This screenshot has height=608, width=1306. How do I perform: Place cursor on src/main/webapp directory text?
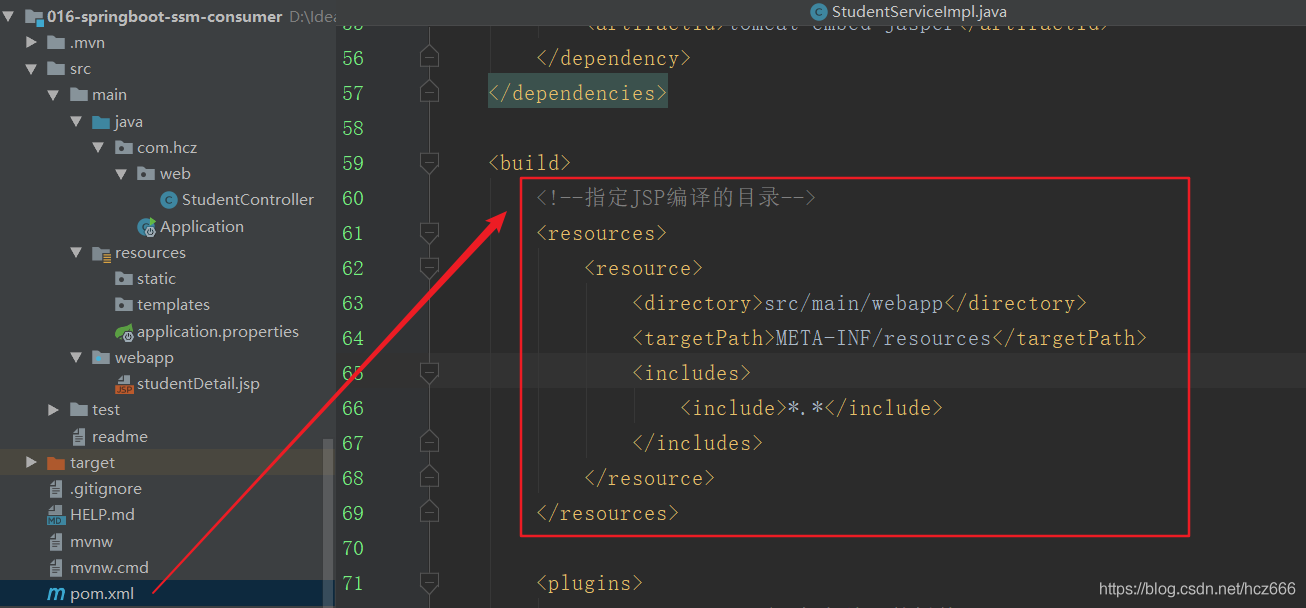click(854, 303)
